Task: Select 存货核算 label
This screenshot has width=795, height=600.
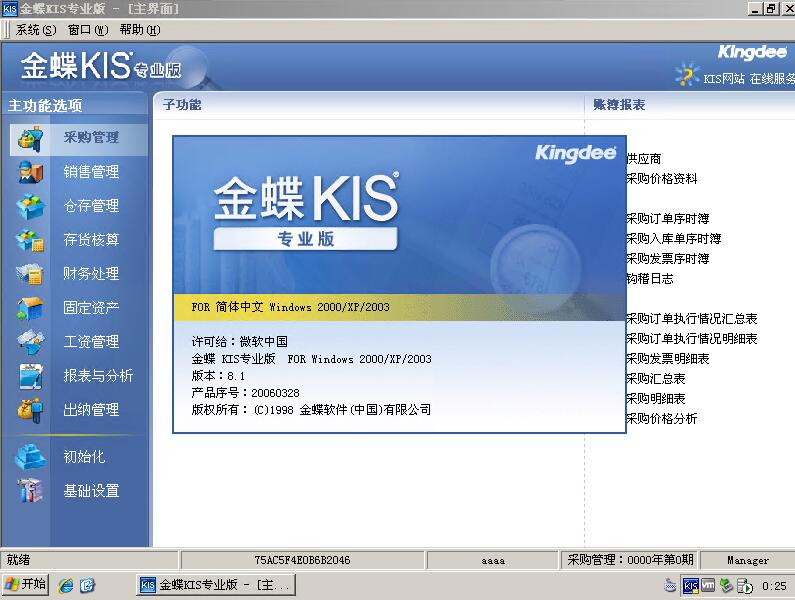Action: click(91, 239)
